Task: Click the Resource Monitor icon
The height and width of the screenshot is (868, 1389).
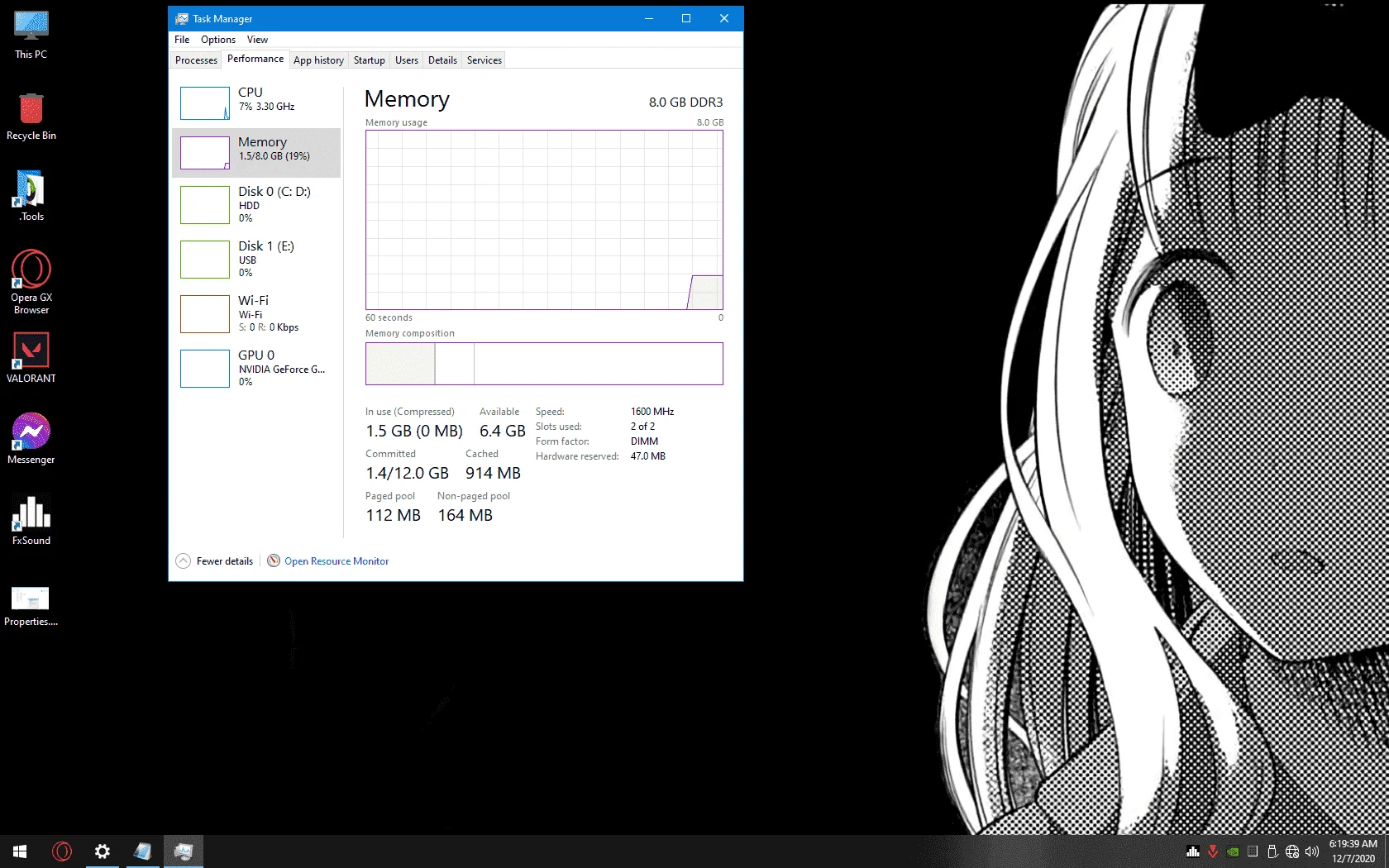Action: [274, 560]
